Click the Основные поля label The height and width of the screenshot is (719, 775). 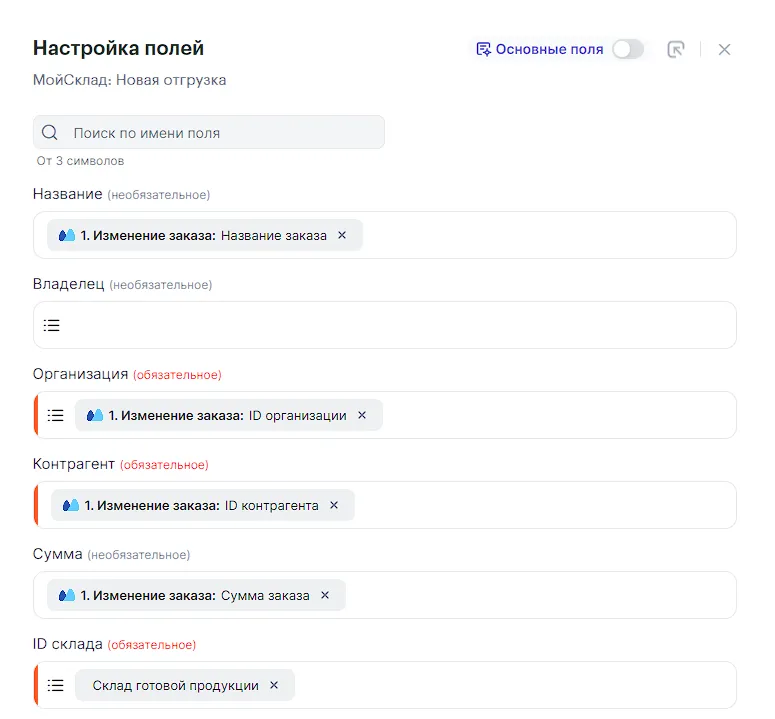[549, 49]
